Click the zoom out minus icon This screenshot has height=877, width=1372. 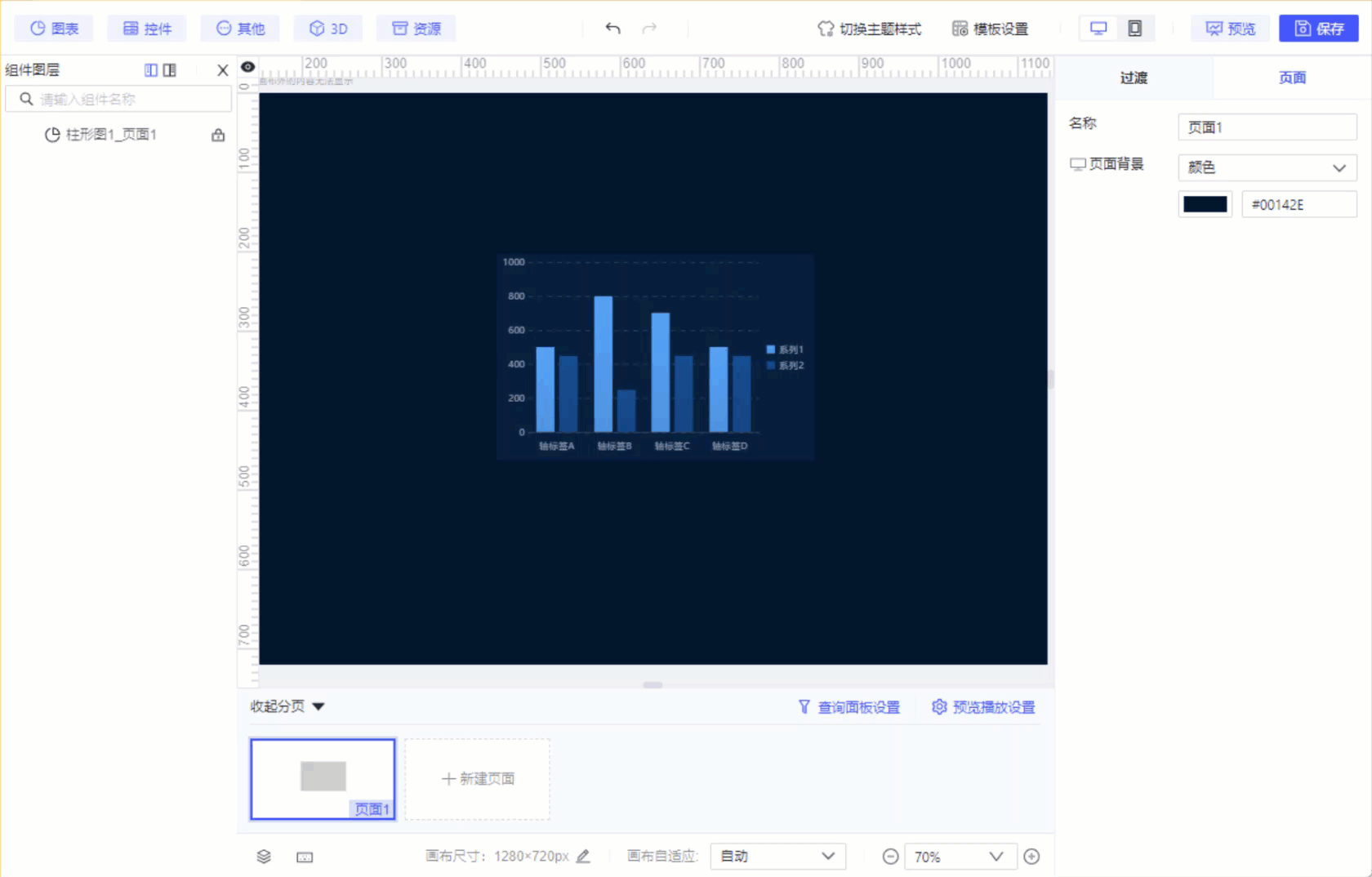tap(891, 857)
